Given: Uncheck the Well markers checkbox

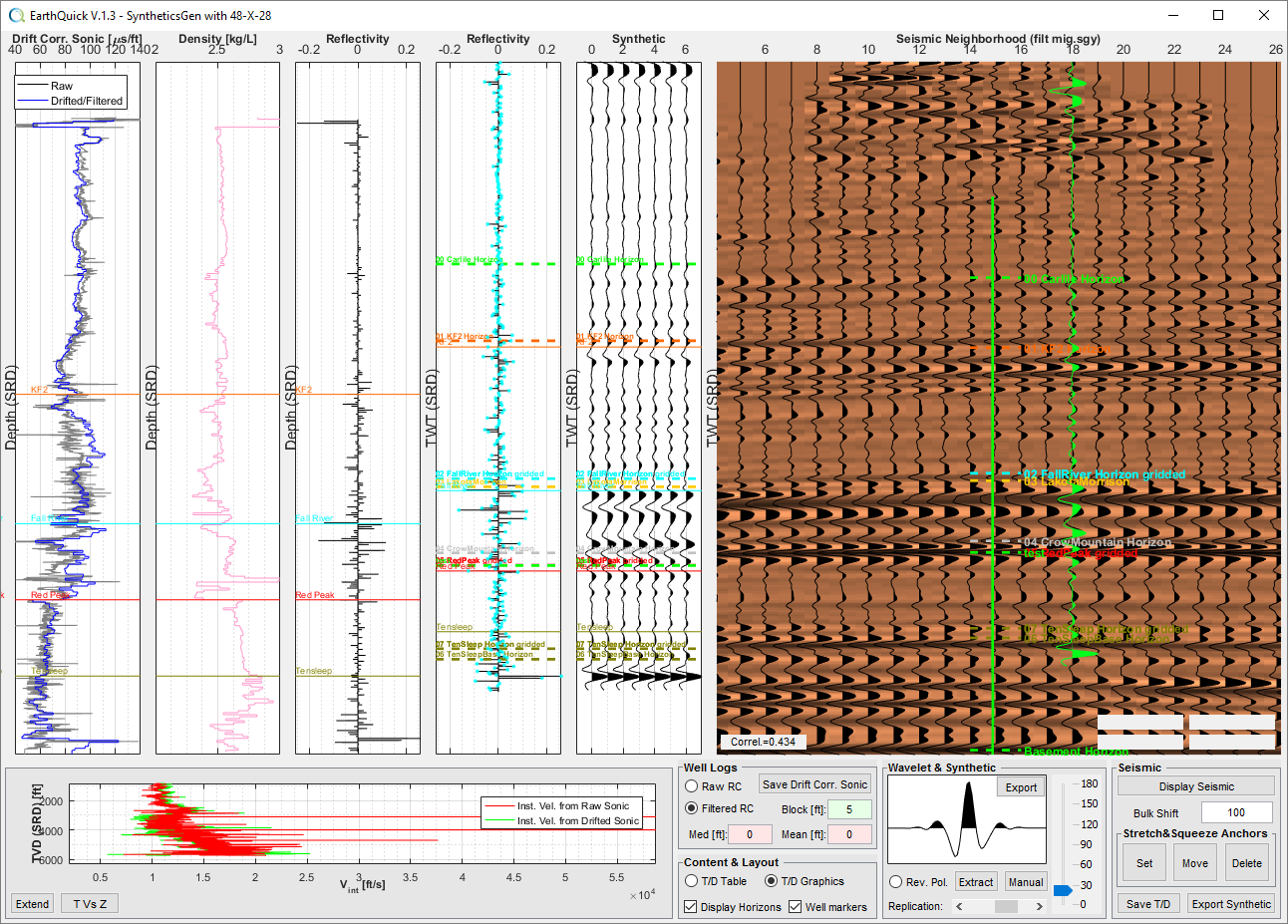Looking at the screenshot, I should 795,907.
